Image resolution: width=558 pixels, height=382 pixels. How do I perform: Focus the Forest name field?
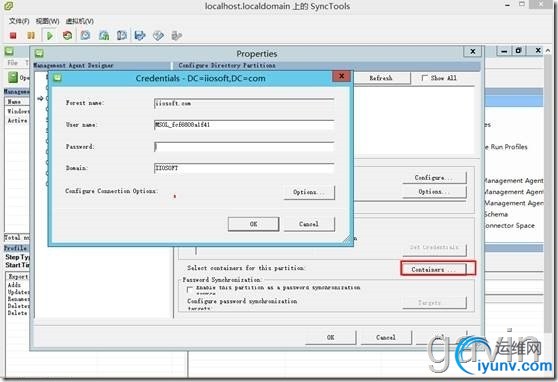(244, 103)
